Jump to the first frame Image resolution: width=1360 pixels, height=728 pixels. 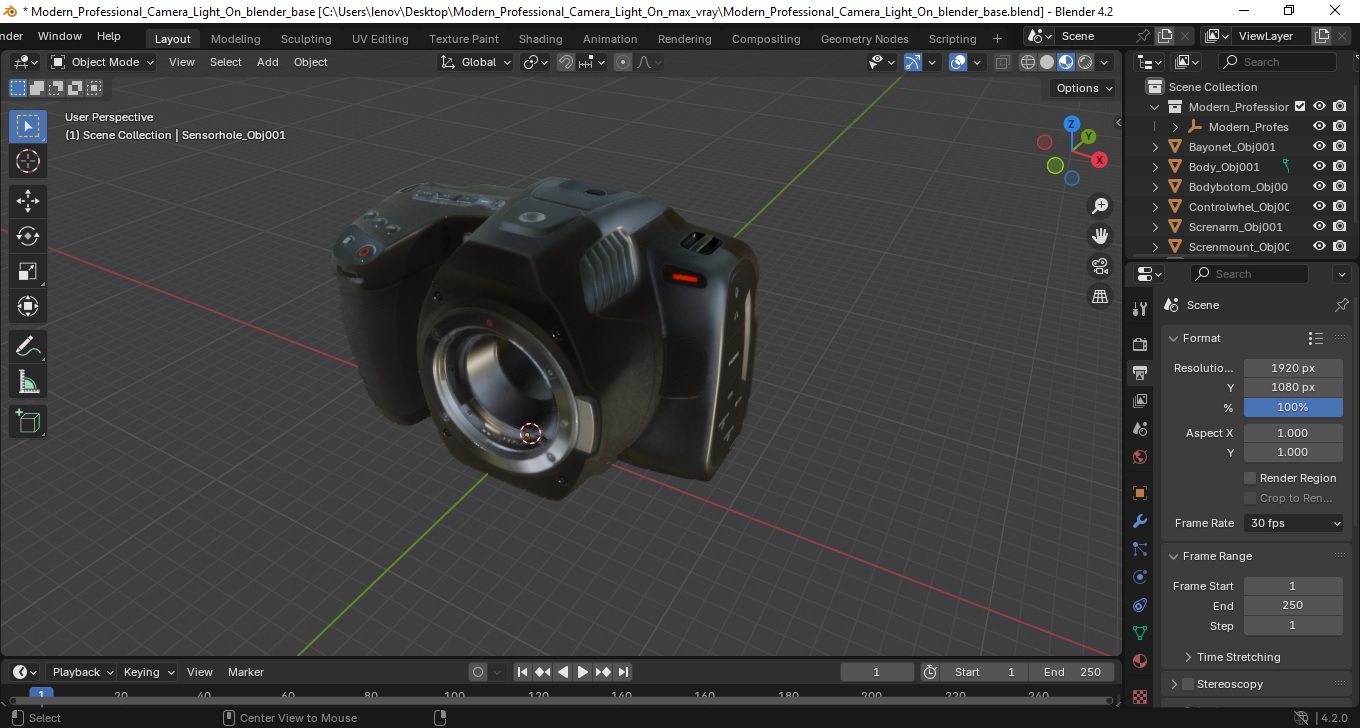(522, 672)
